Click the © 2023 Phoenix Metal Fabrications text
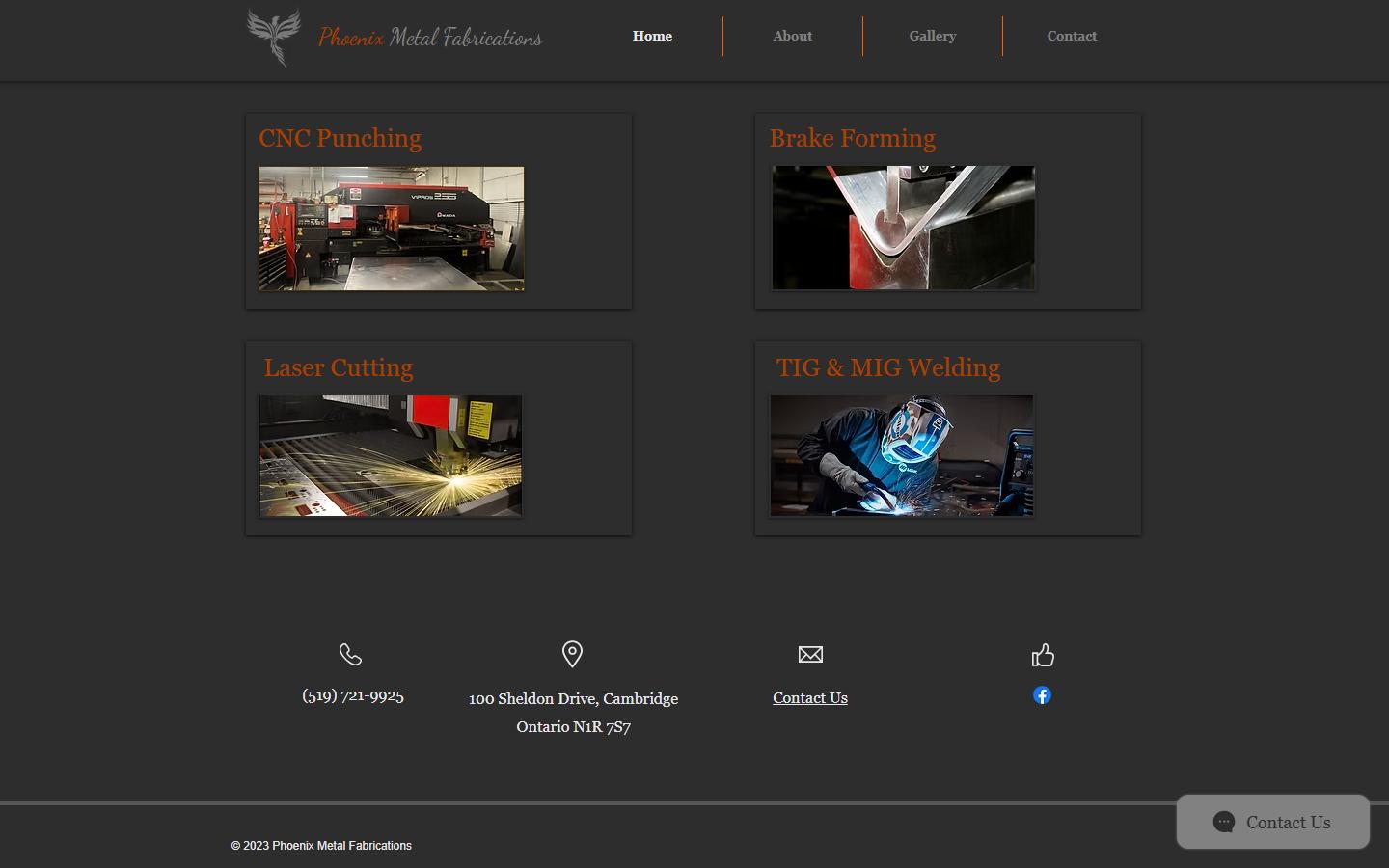This screenshot has height=868, width=1389. (321, 846)
